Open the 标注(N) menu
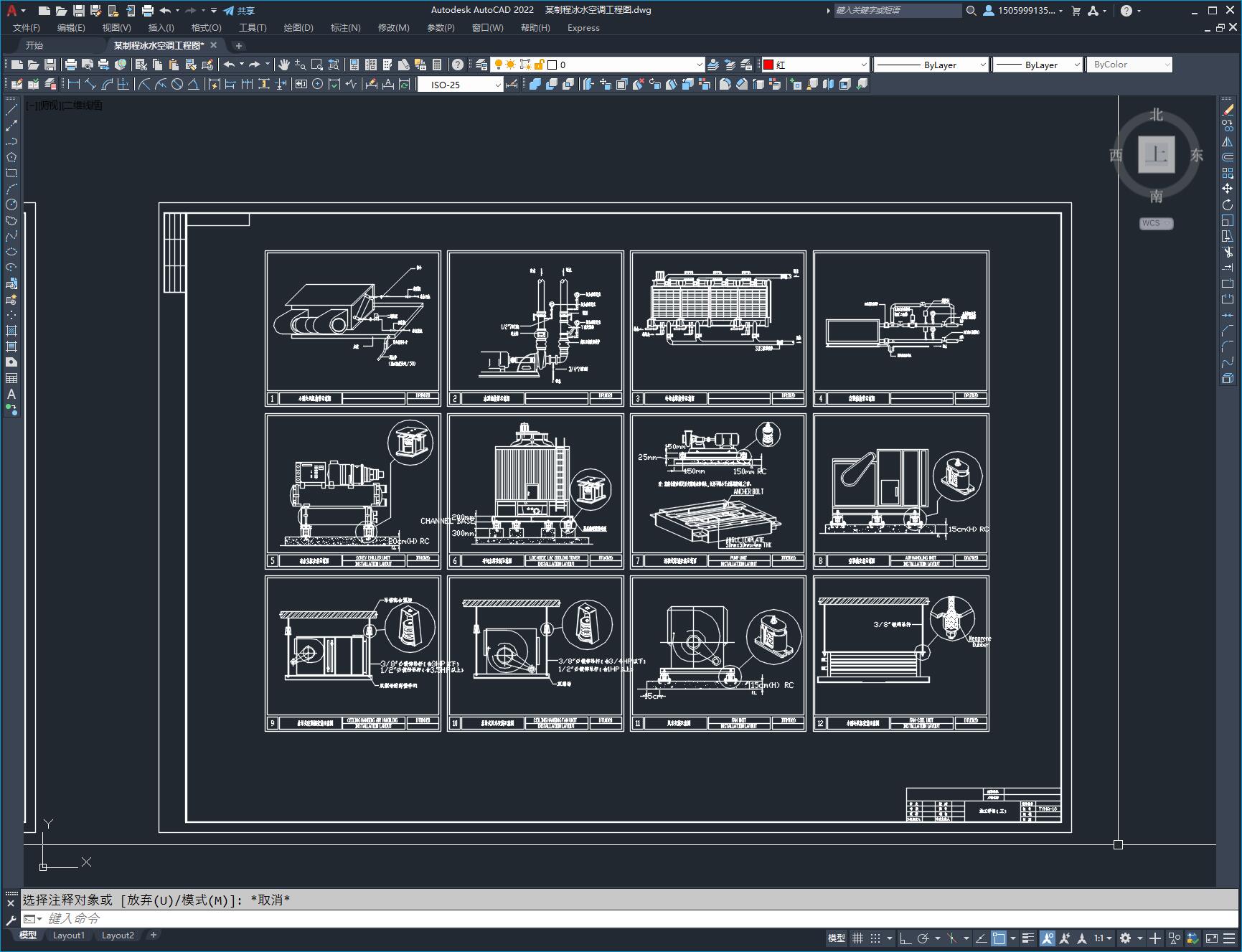 [345, 27]
